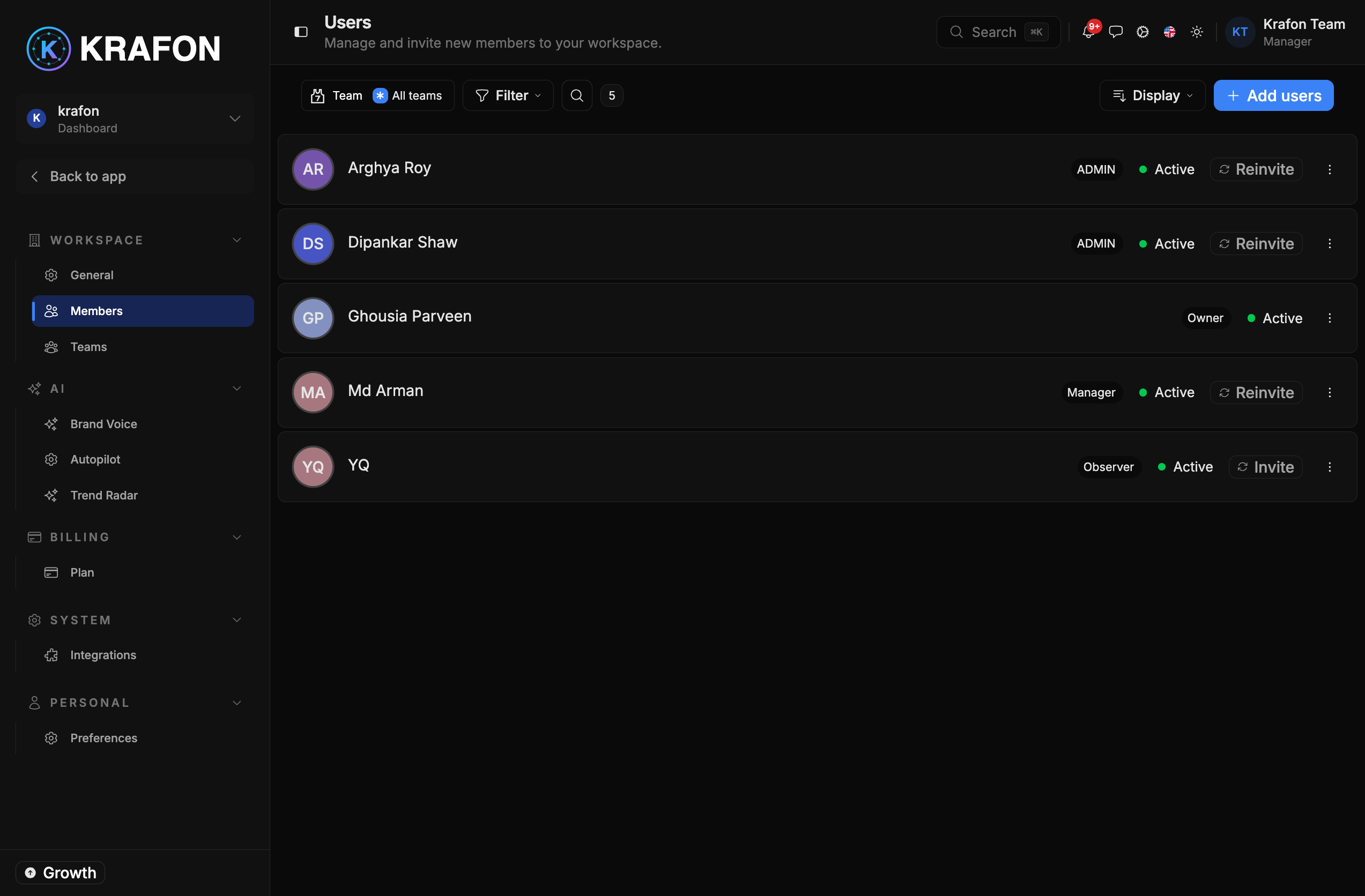Click the name Ghousia Parveen
The width and height of the screenshot is (1365, 896).
pos(410,316)
